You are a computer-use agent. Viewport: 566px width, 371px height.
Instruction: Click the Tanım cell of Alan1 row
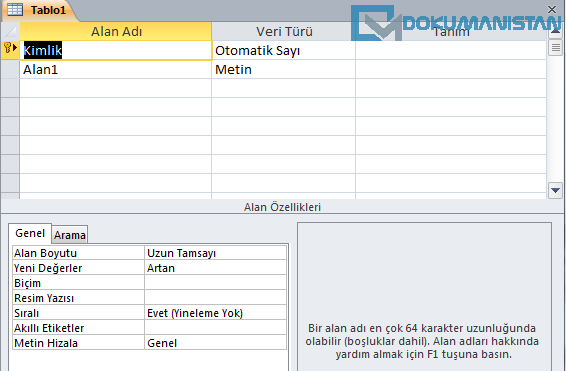click(x=451, y=69)
